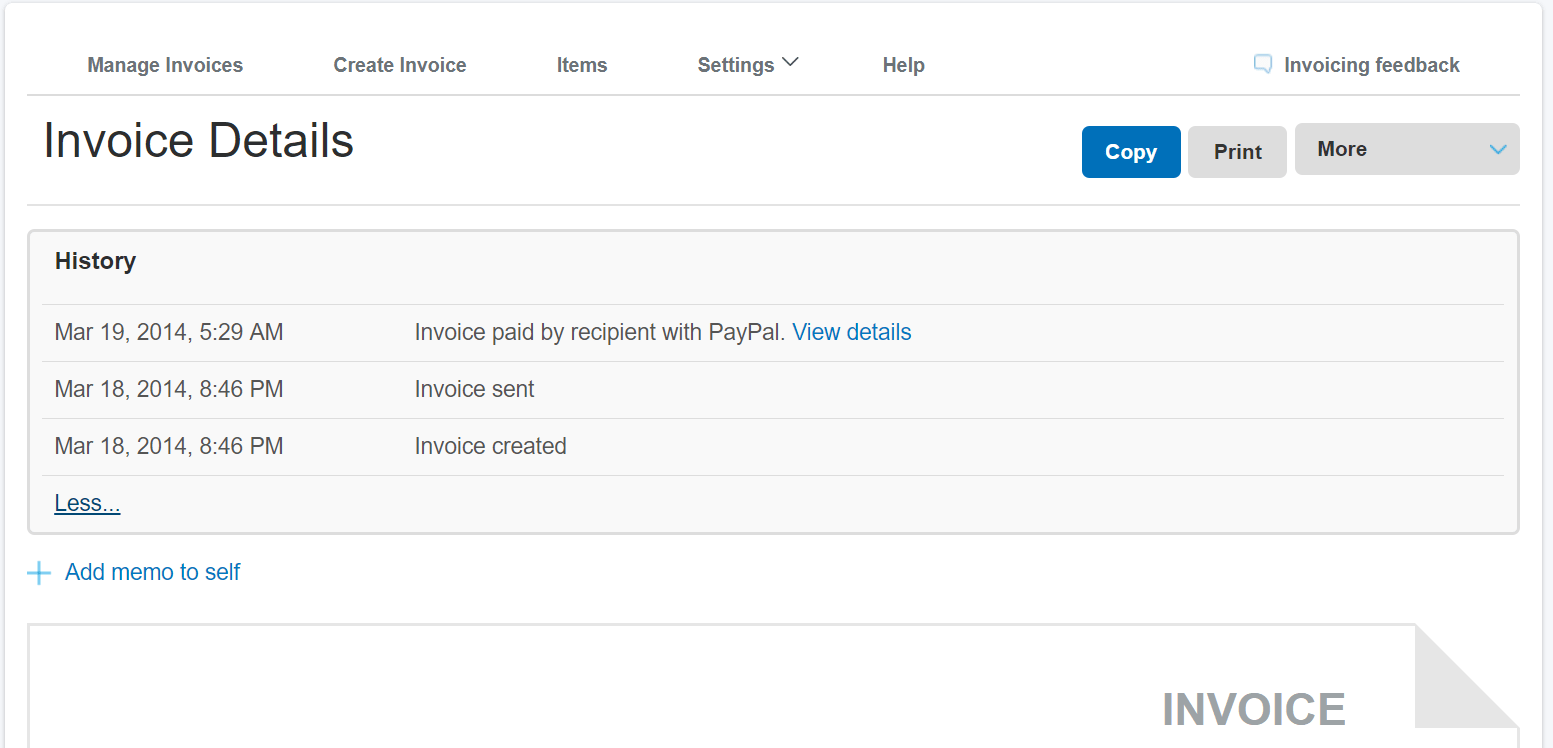The height and width of the screenshot is (748, 1553).
Task: Click the INVOICE heading on the invoice preview
Action: click(x=1254, y=709)
